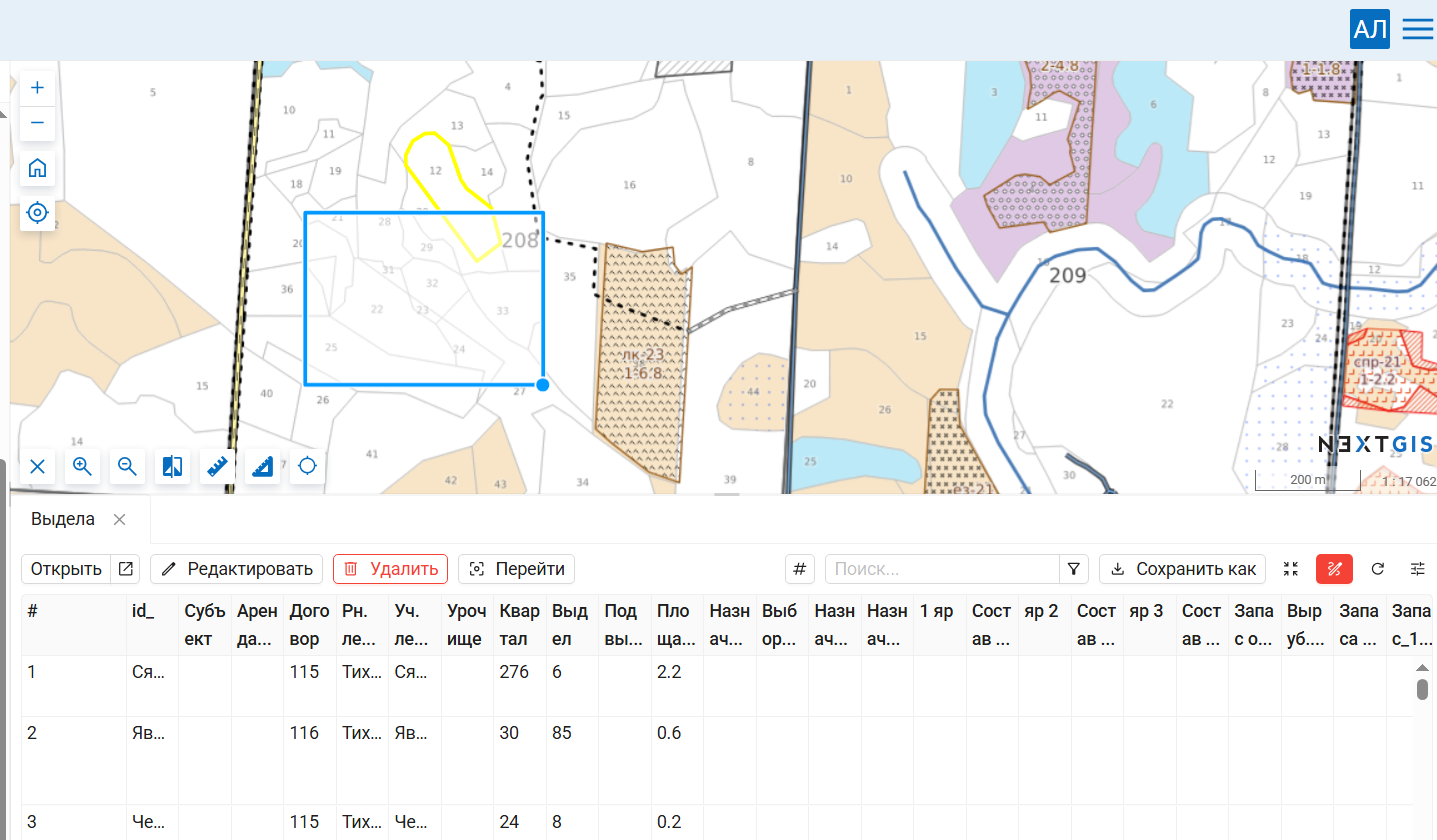Click the red Удалить button
This screenshot has width=1437, height=840.
point(390,569)
